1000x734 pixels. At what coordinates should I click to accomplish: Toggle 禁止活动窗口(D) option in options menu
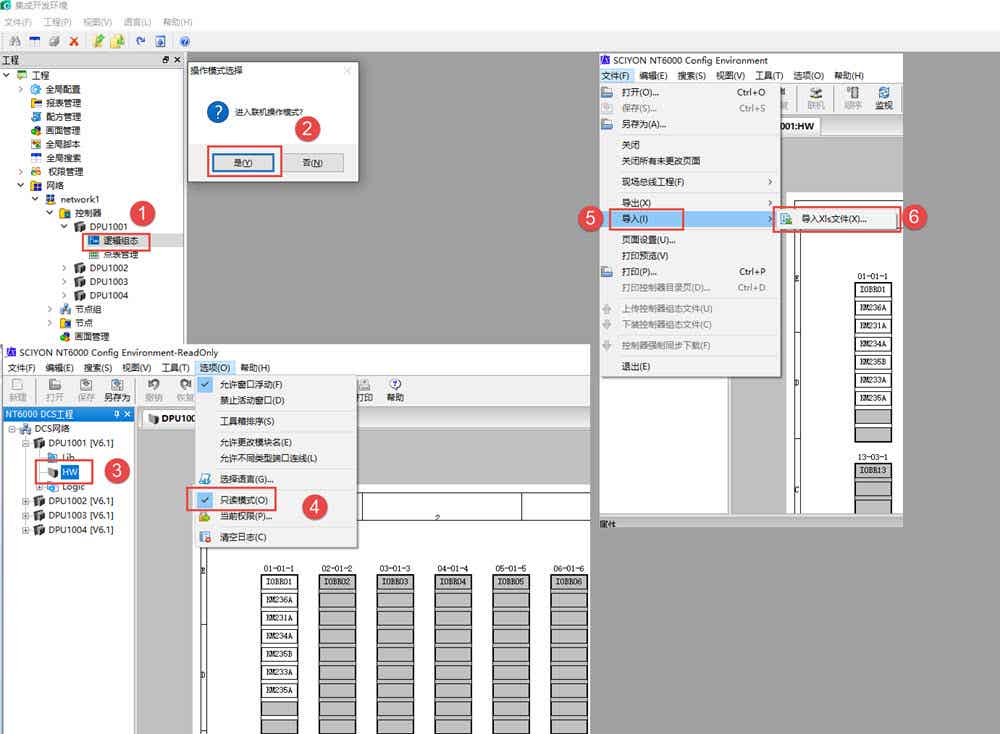pyautogui.click(x=252, y=400)
